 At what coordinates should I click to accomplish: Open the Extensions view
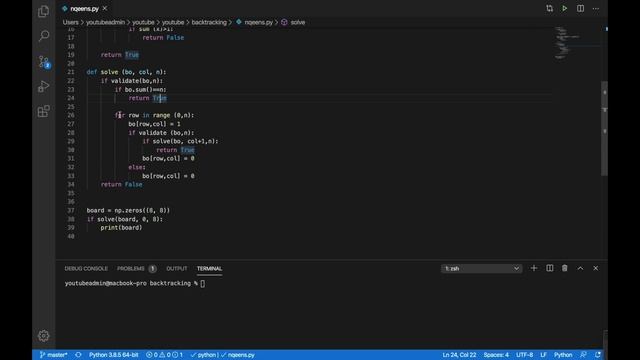[43, 111]
